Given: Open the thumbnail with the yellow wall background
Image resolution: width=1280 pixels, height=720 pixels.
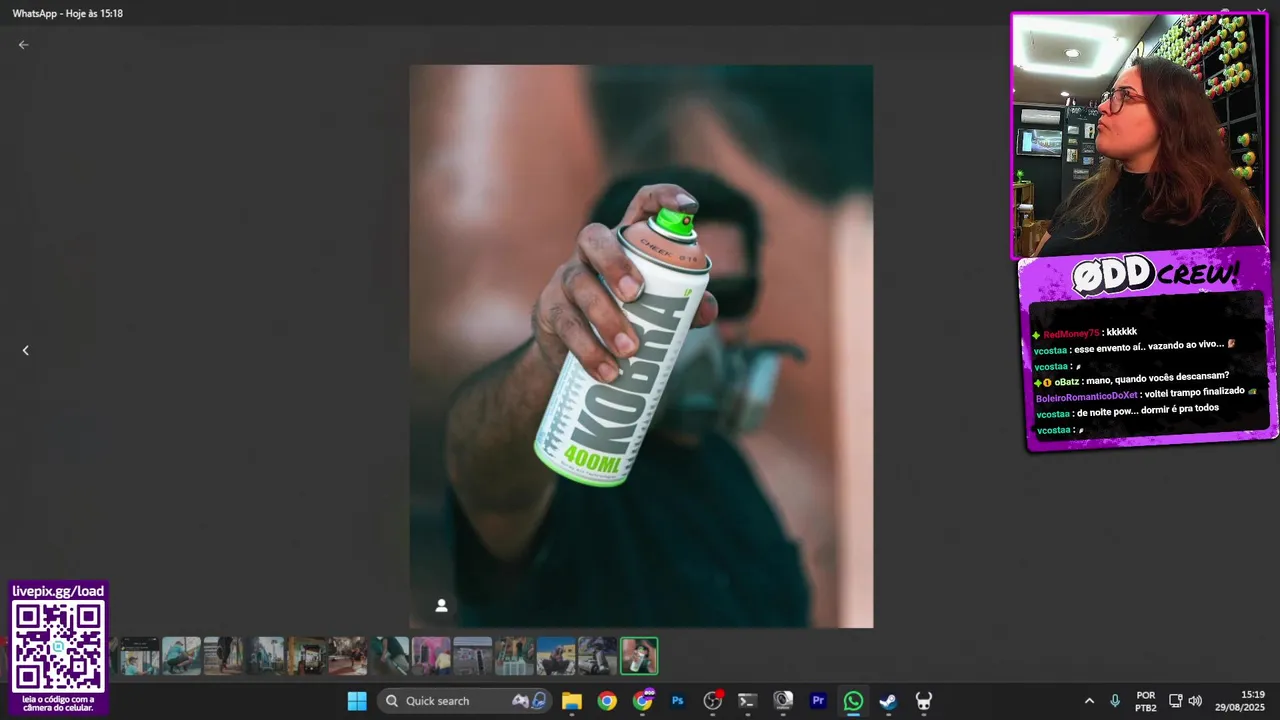Looking at the screenshot, I should (x=556, y=656).
